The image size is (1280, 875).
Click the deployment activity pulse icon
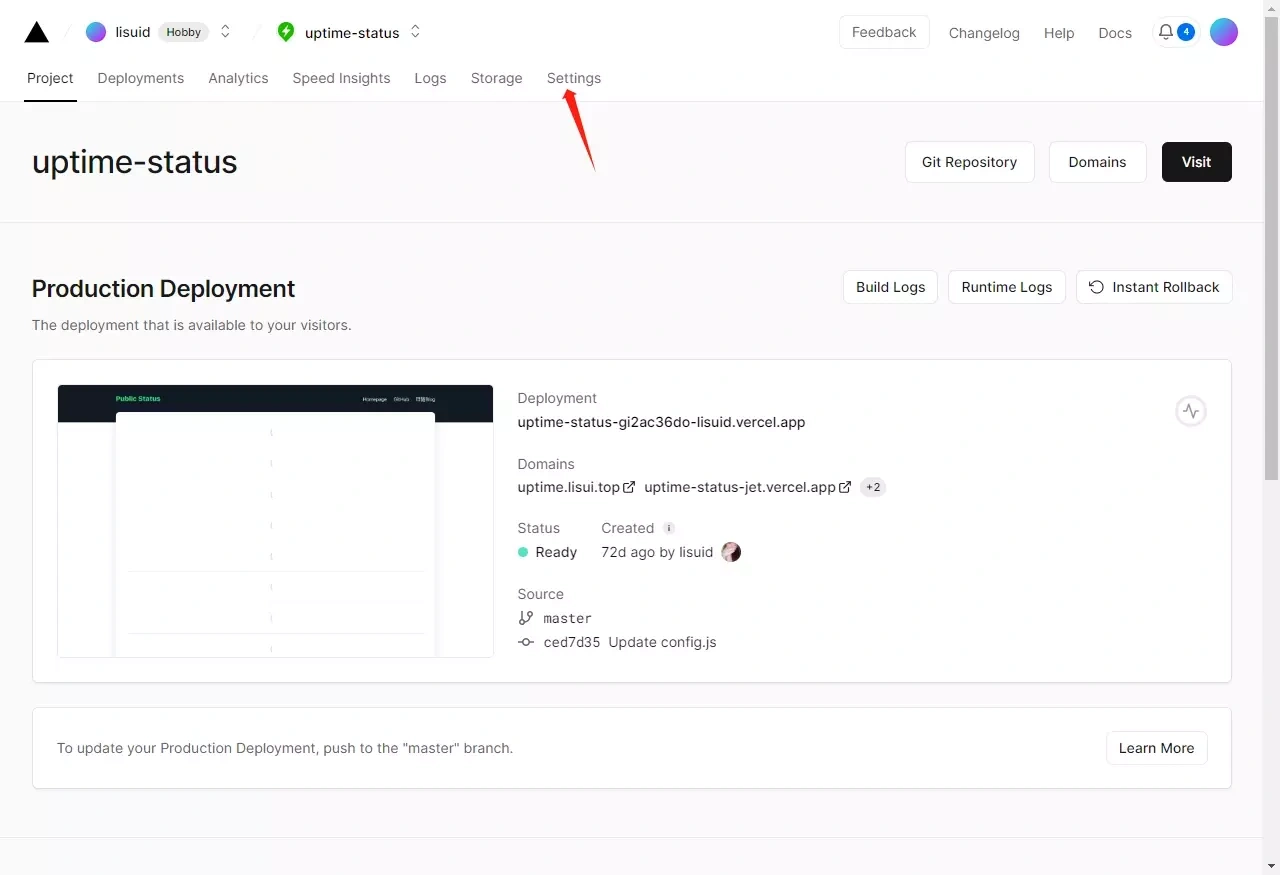click(x=1190, y=411)
